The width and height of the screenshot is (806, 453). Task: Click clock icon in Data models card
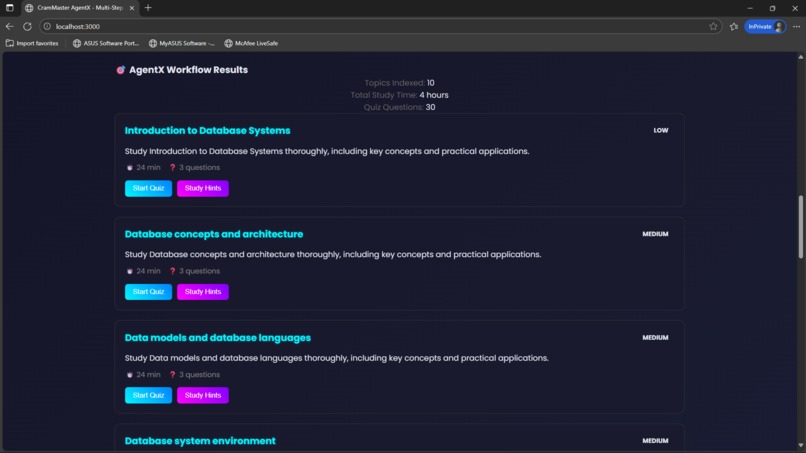pyautogui.click(x=130, y=375)
